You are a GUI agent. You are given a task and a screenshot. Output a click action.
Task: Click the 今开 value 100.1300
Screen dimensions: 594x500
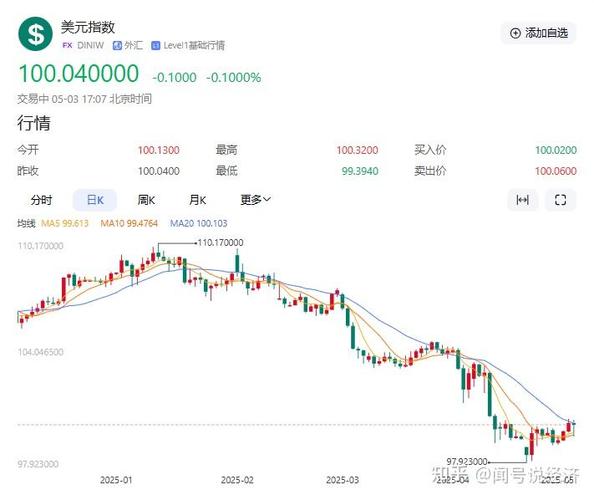coord(158,150)
